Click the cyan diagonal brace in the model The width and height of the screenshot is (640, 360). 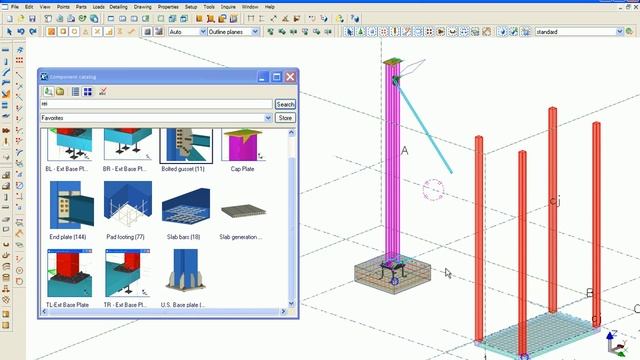point(424,128)
